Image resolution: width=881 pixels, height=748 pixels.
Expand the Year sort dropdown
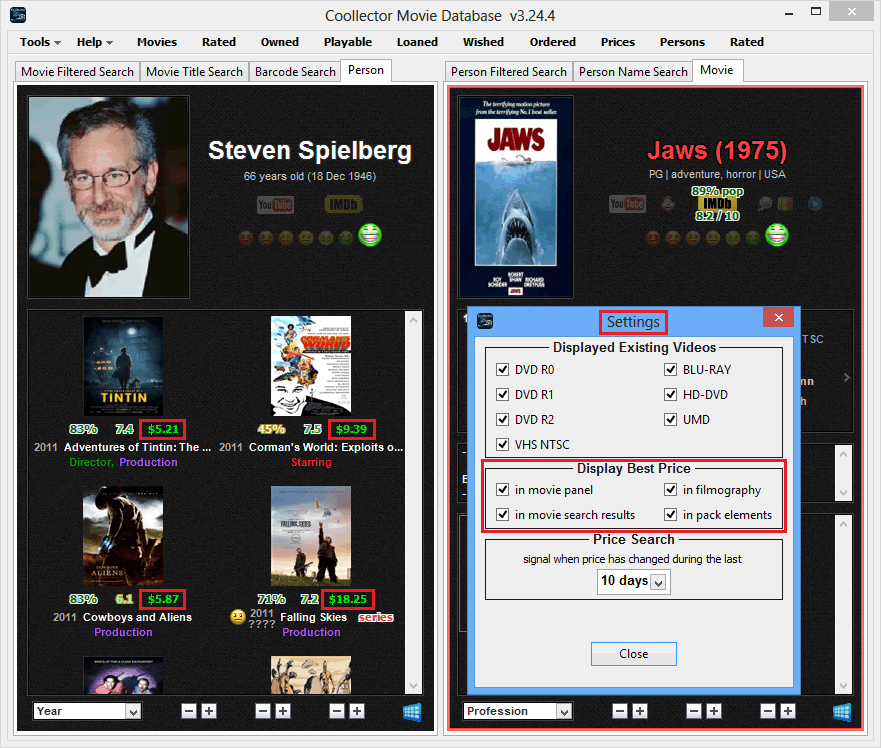133,711
